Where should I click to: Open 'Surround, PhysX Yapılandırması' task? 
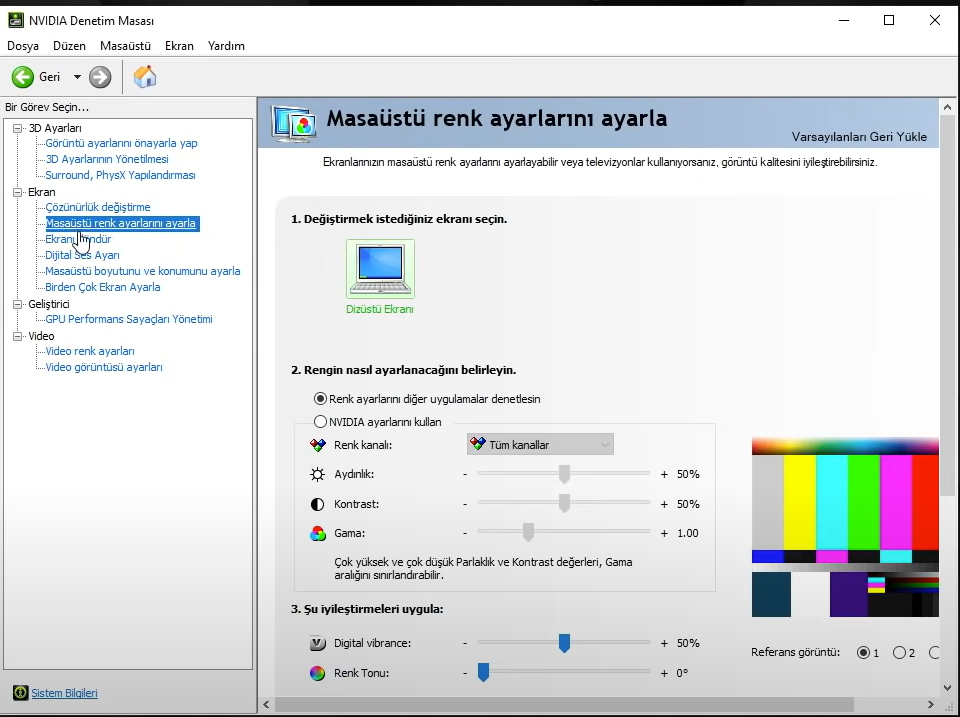pyautogui.click(x=120, y=175)
